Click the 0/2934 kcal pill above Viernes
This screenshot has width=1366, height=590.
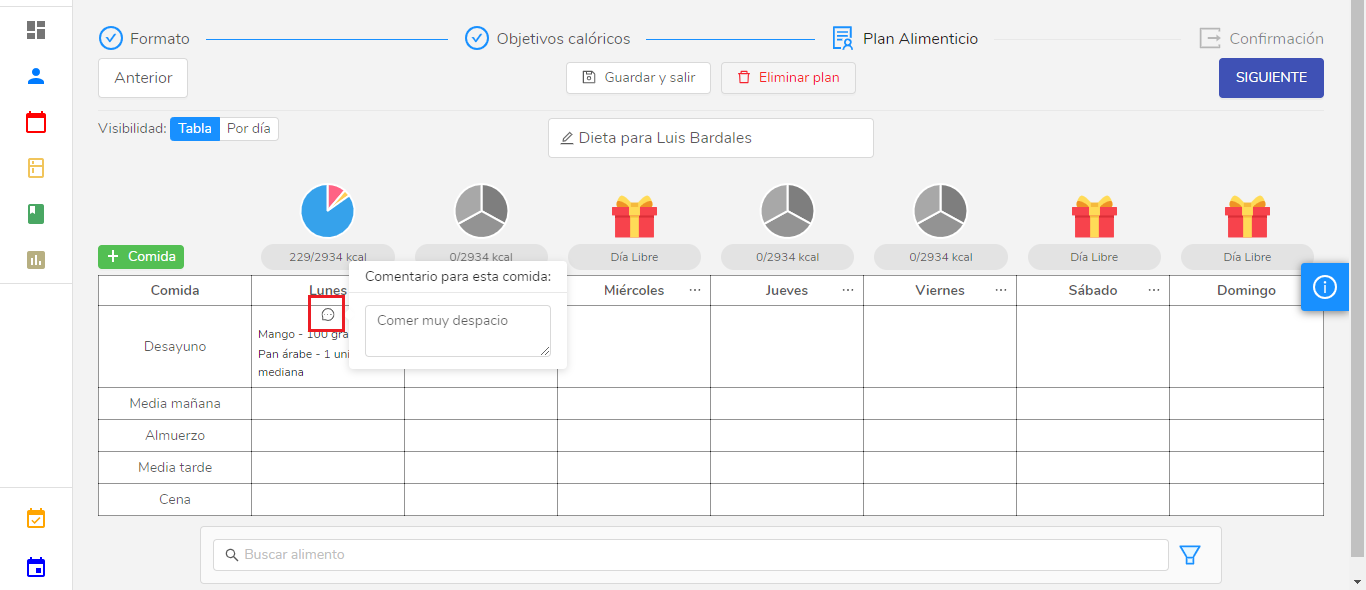pos(940,257)
